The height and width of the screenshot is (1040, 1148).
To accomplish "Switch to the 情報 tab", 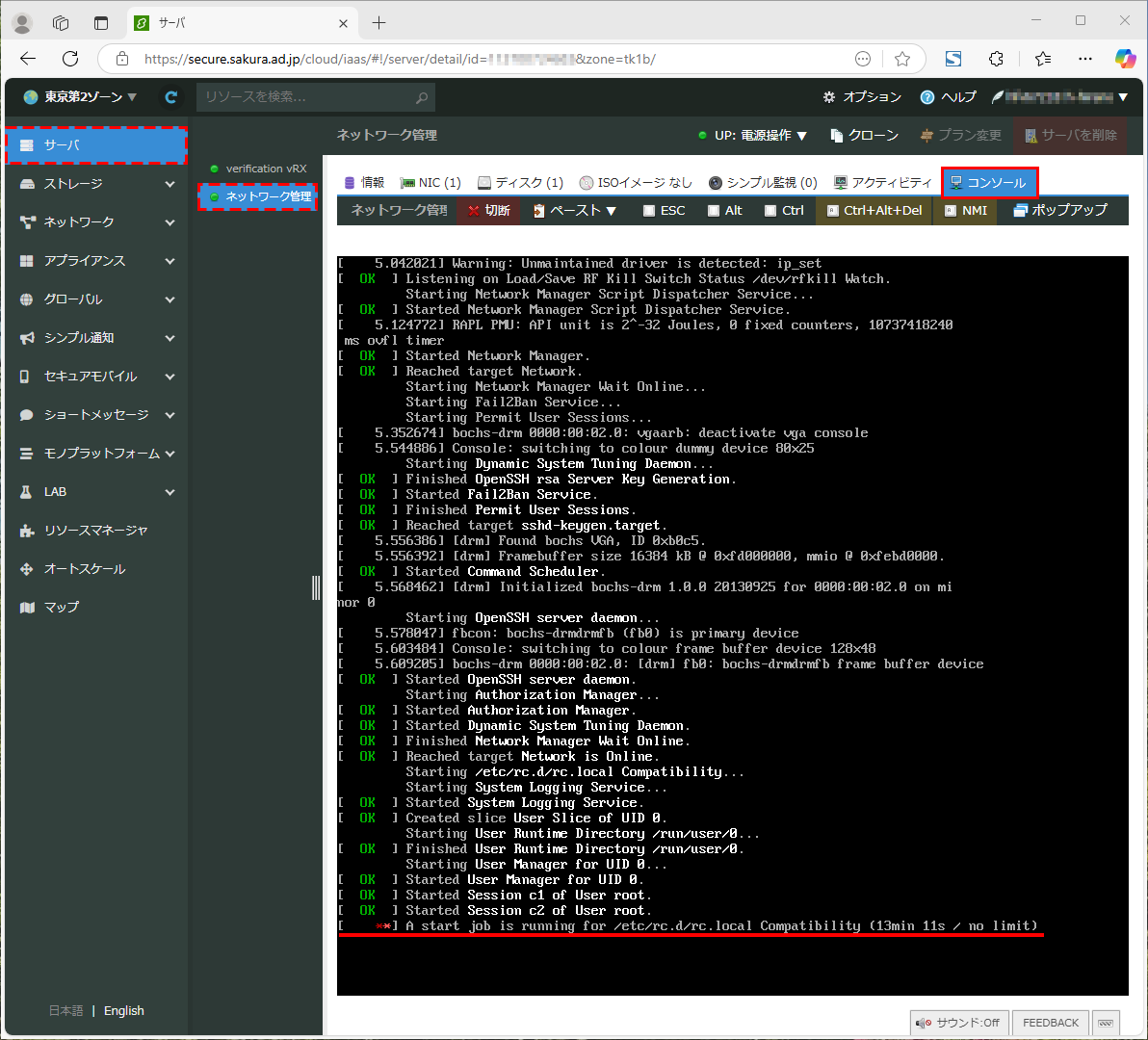I will (x=364, y=182).
